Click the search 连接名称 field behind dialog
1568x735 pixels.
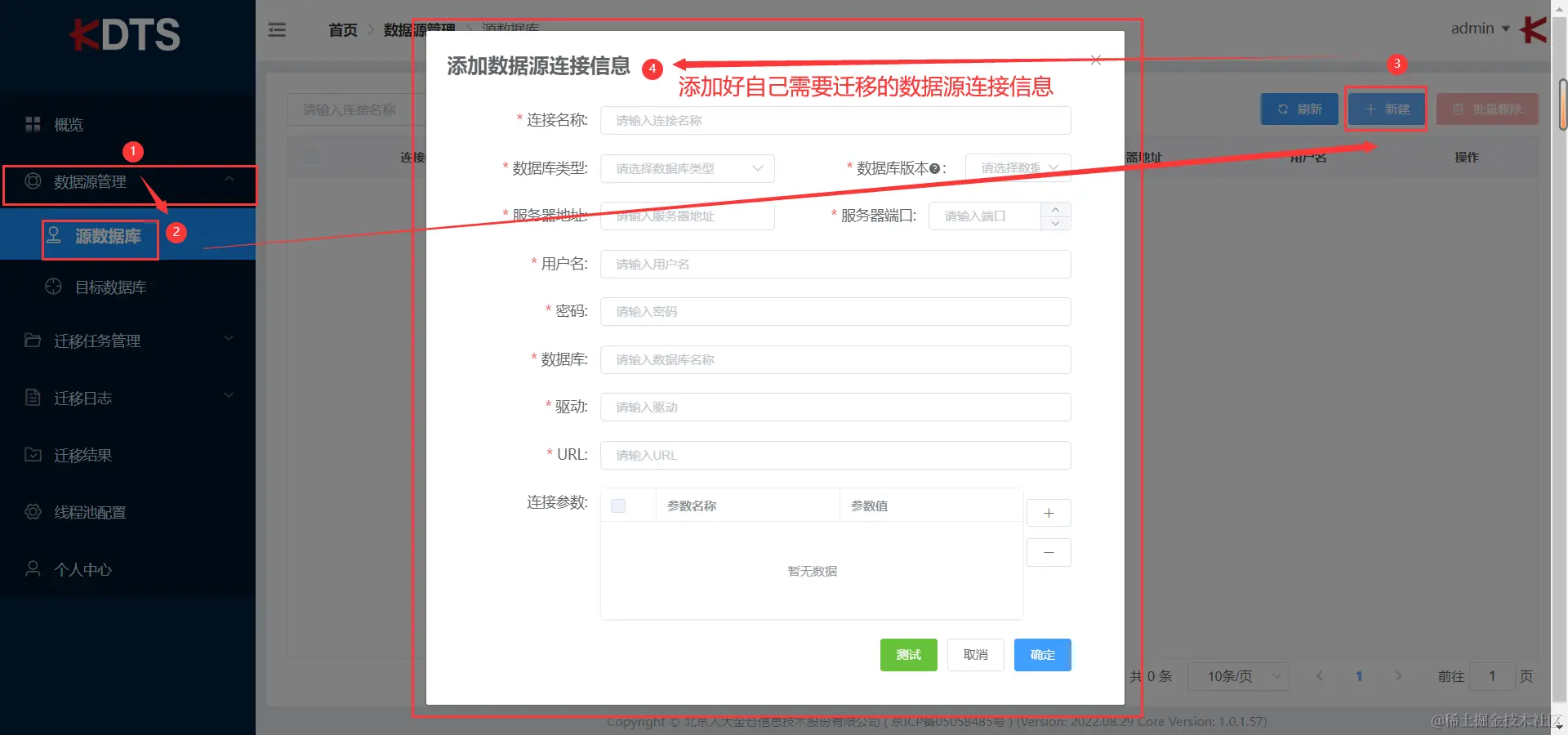pyautogui.click(x=356, y=109)
